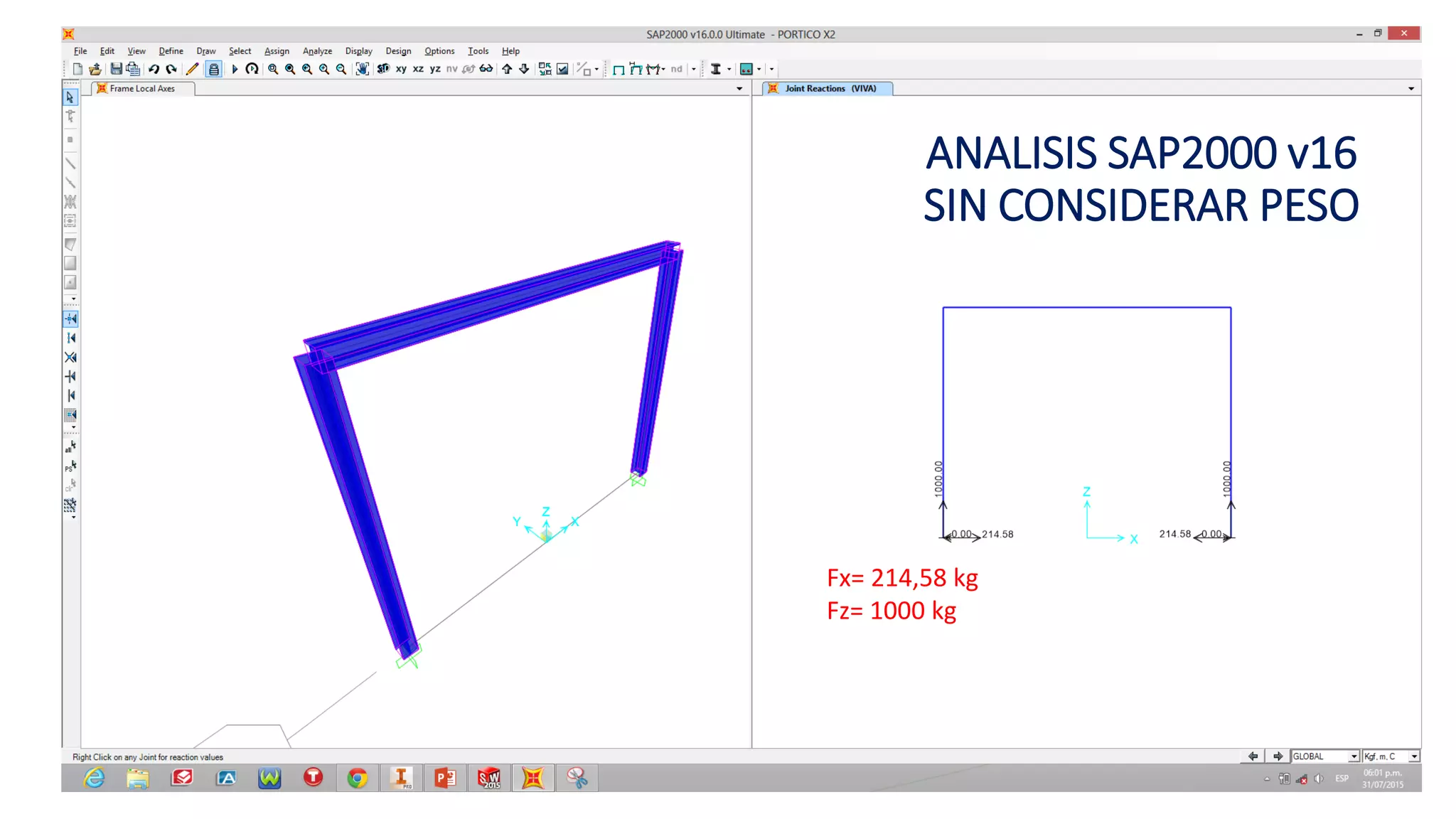The width and height of the screenshot is (1456, 819).
Task: Click the right arrow in status bar
Action: (x=1278, y=756)
